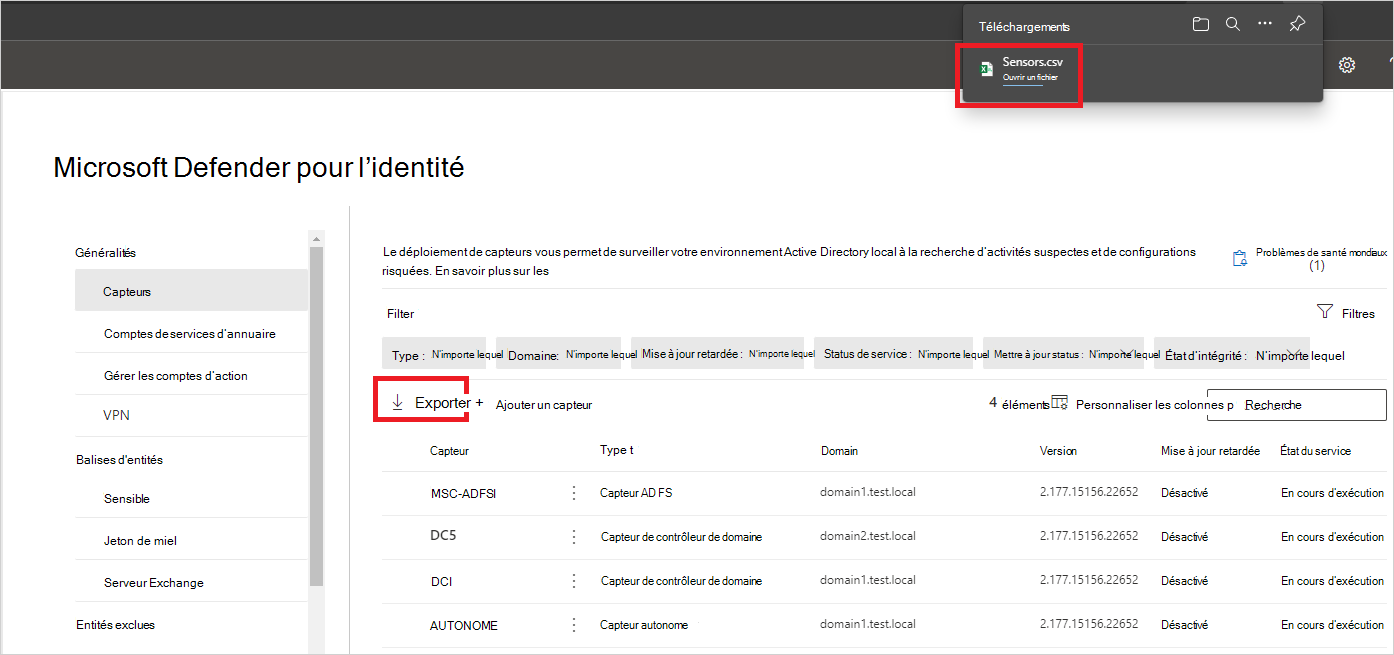Click 'Capteur AD FS' type cell

point(636,493)
